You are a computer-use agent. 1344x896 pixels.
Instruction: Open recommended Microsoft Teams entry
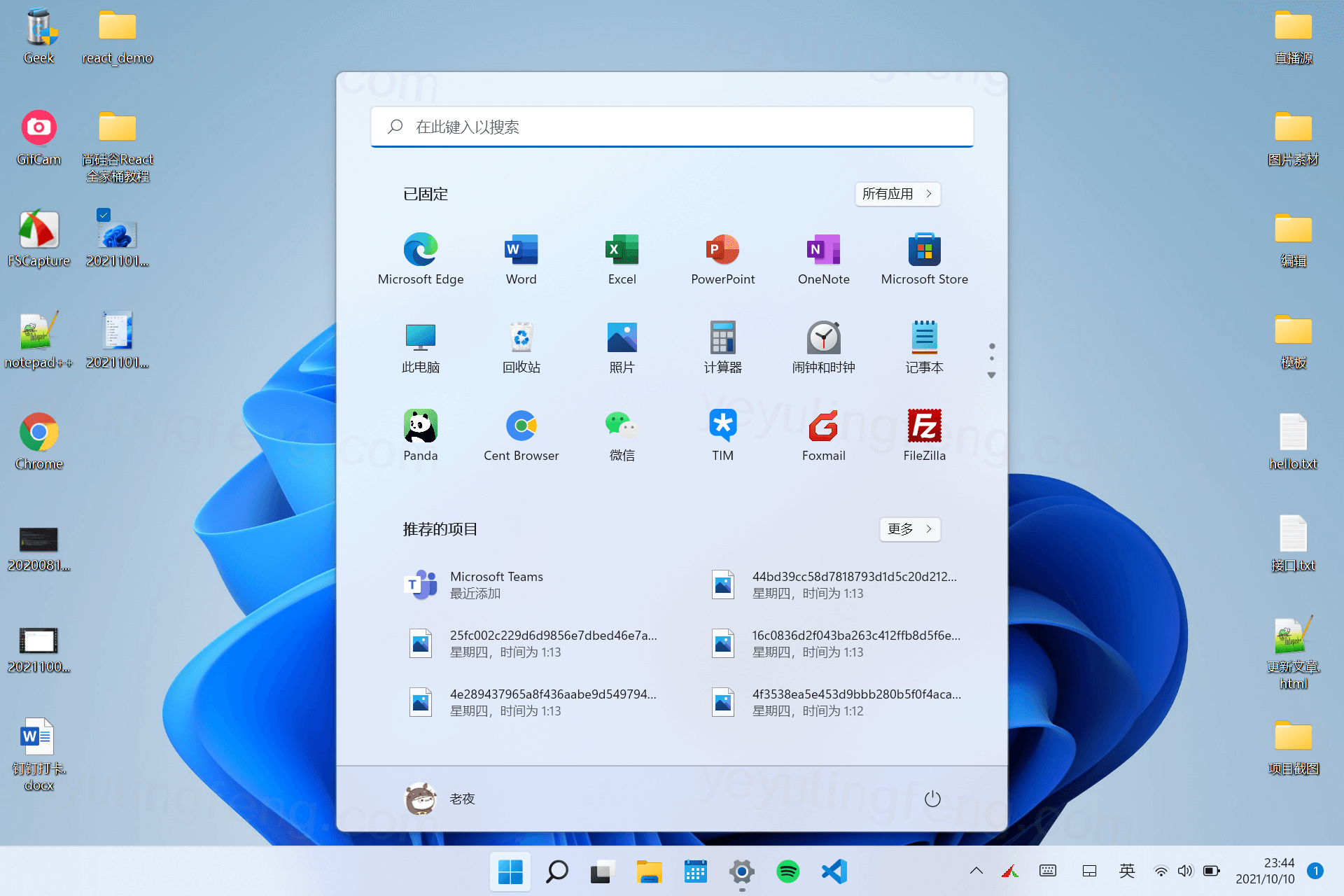(x=497, y=584)
